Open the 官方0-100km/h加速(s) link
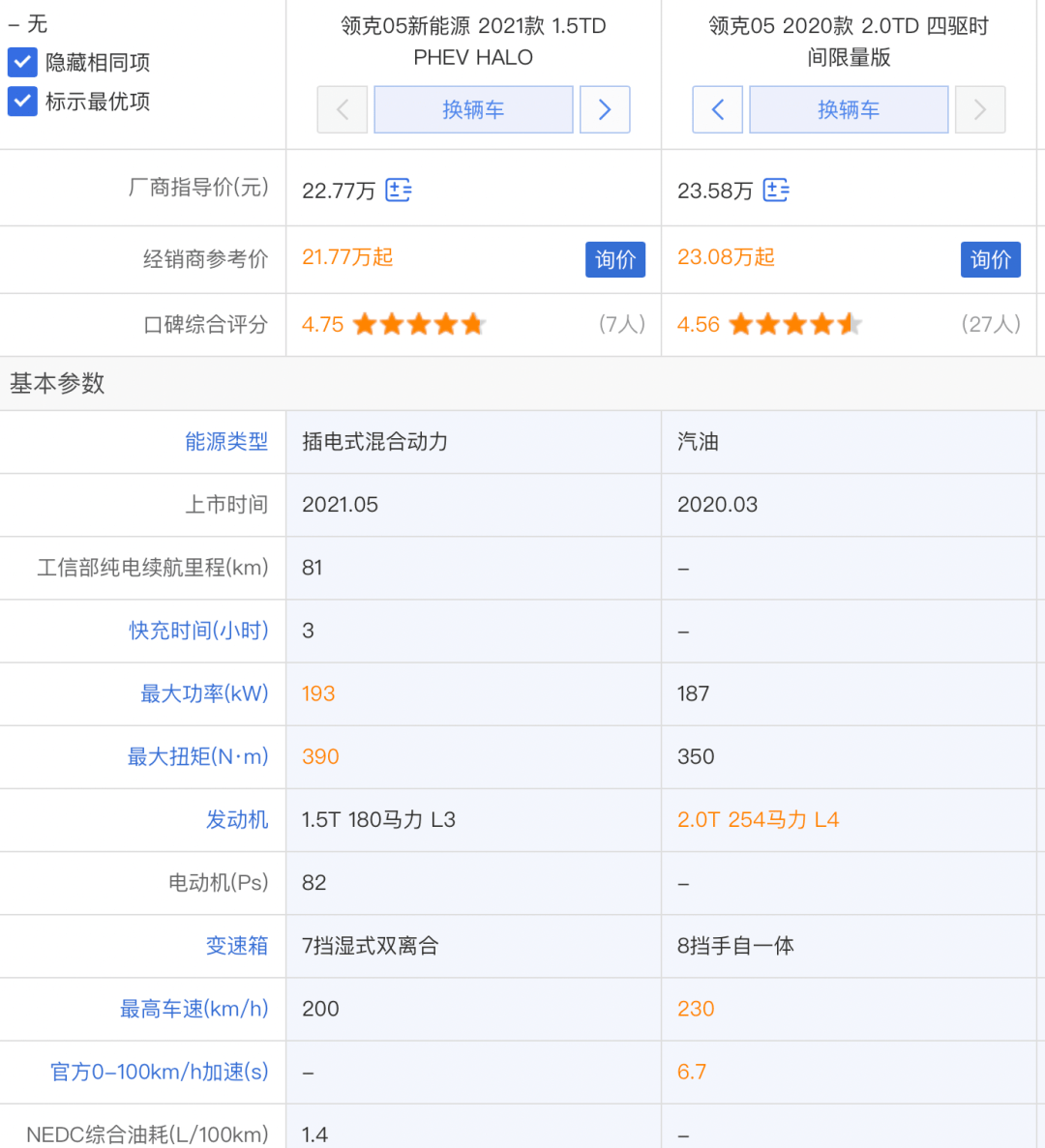The height and width of the screenshot is (1148, 1045). (160, 1072)
